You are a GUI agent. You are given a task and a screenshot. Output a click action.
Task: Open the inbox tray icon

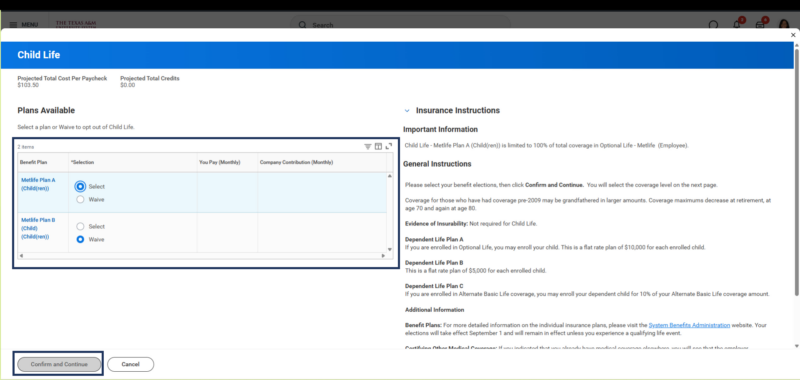(760, 24)
